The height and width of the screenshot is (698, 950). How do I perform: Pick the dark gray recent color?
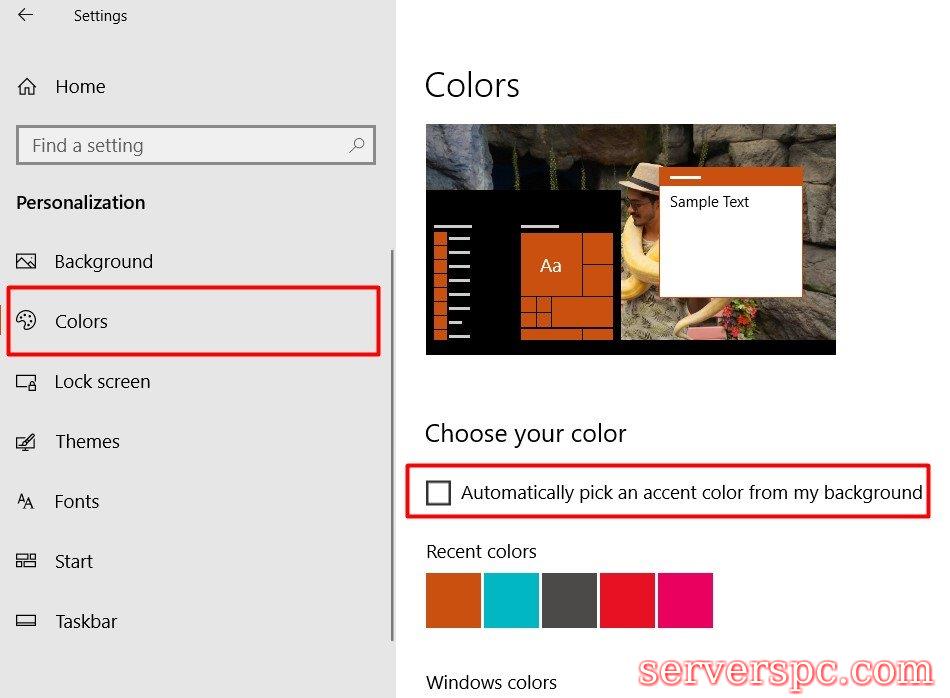point(569,600)
